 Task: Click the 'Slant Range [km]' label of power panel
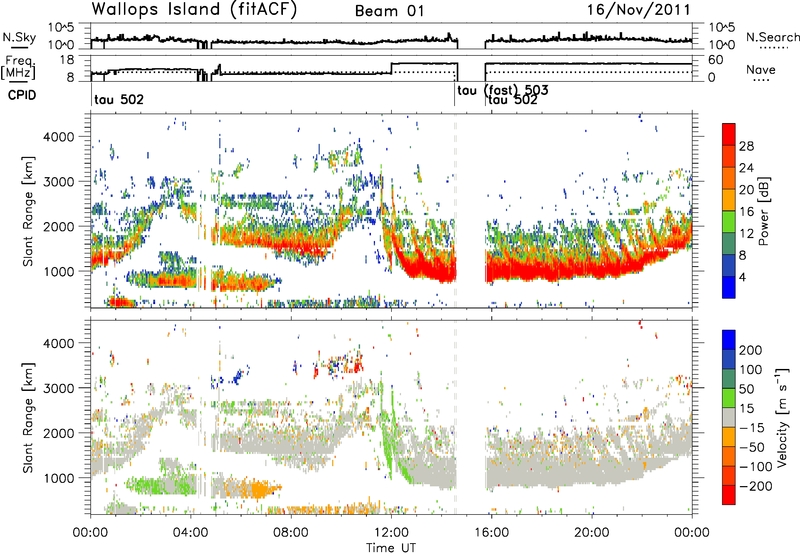28,211
